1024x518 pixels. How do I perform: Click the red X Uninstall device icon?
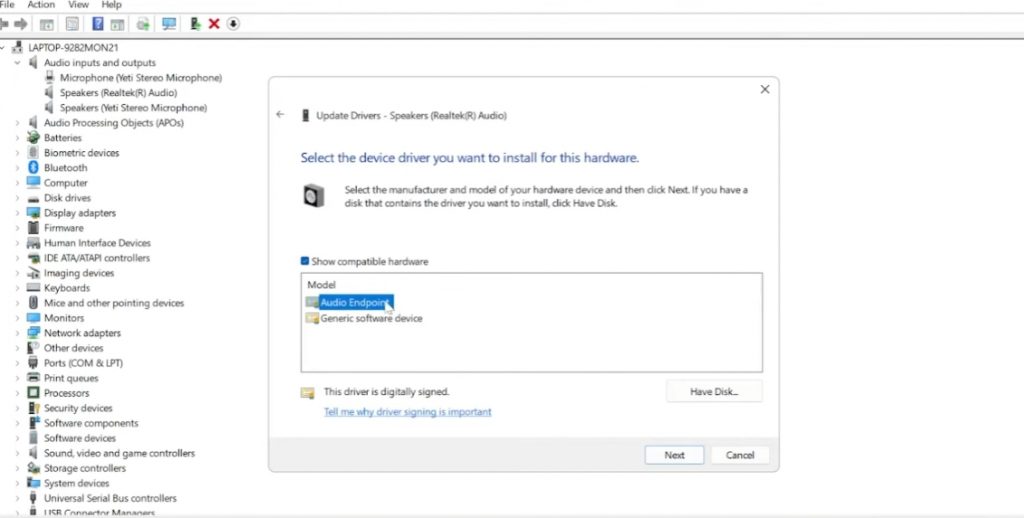tap(214, 24)
